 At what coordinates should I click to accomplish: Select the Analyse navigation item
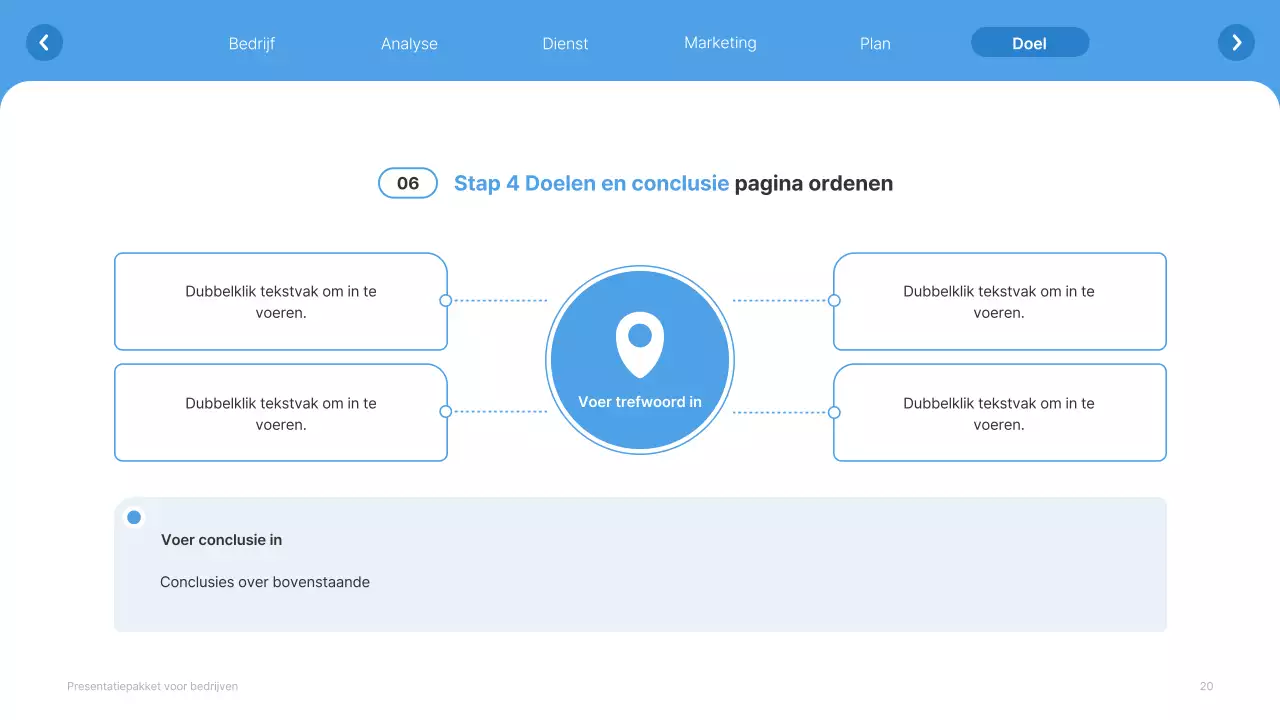pos(409,43)
